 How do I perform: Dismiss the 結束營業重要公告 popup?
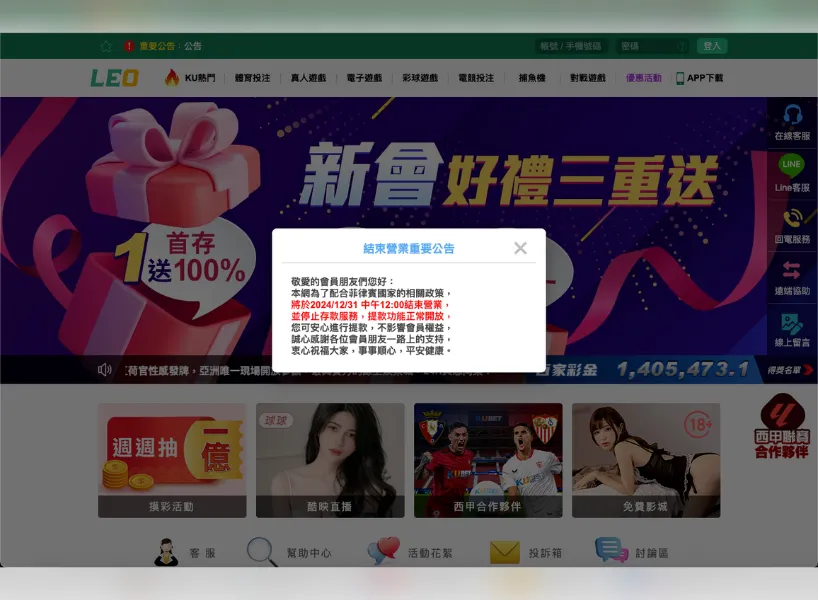click(520, 248)
